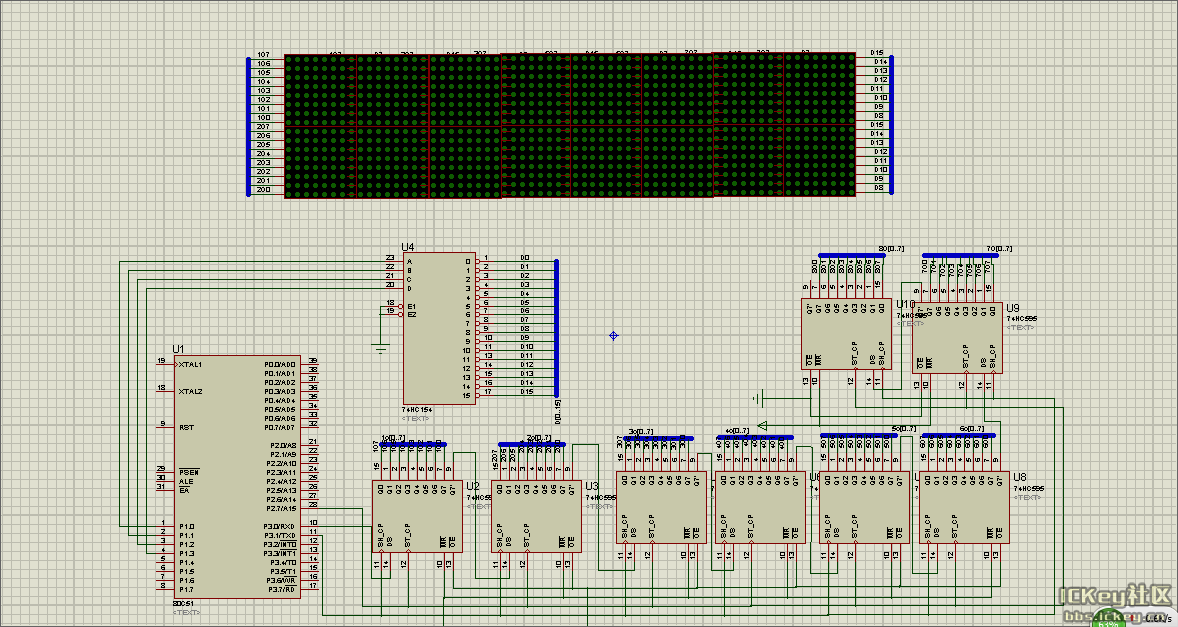Click the E2 pin label on U4
This screenshot has height=627, width=1178.
[412, 314]
